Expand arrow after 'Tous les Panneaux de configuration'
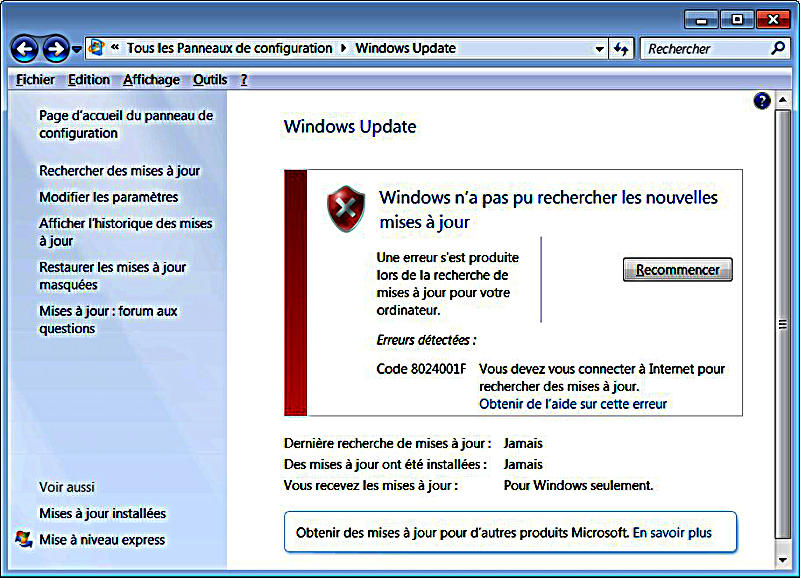800x578 pixels. point(343,48)
